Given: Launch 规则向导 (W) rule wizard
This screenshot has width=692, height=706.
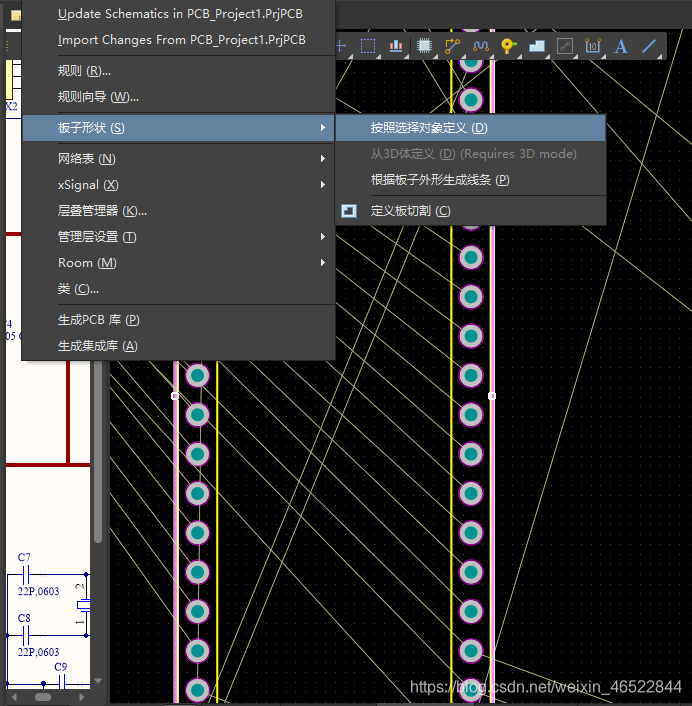Looking at the screenshot, I should pyautogui.click(x=98, y=97).
